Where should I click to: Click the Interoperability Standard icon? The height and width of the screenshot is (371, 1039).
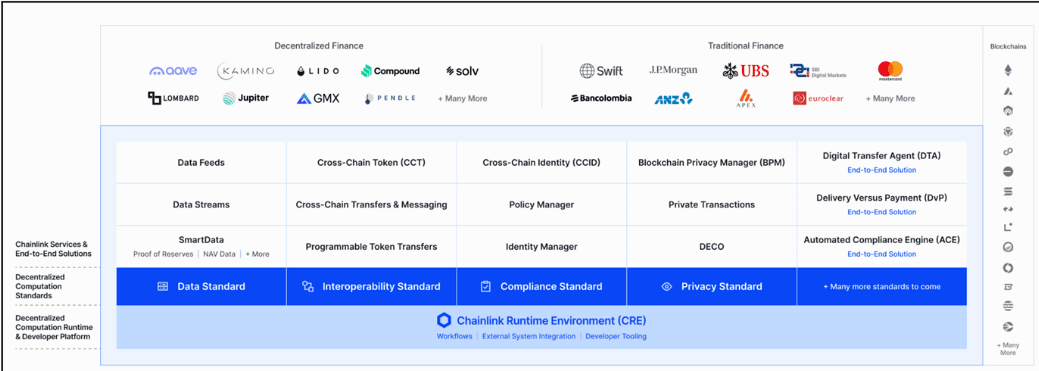tap(307, 287)
